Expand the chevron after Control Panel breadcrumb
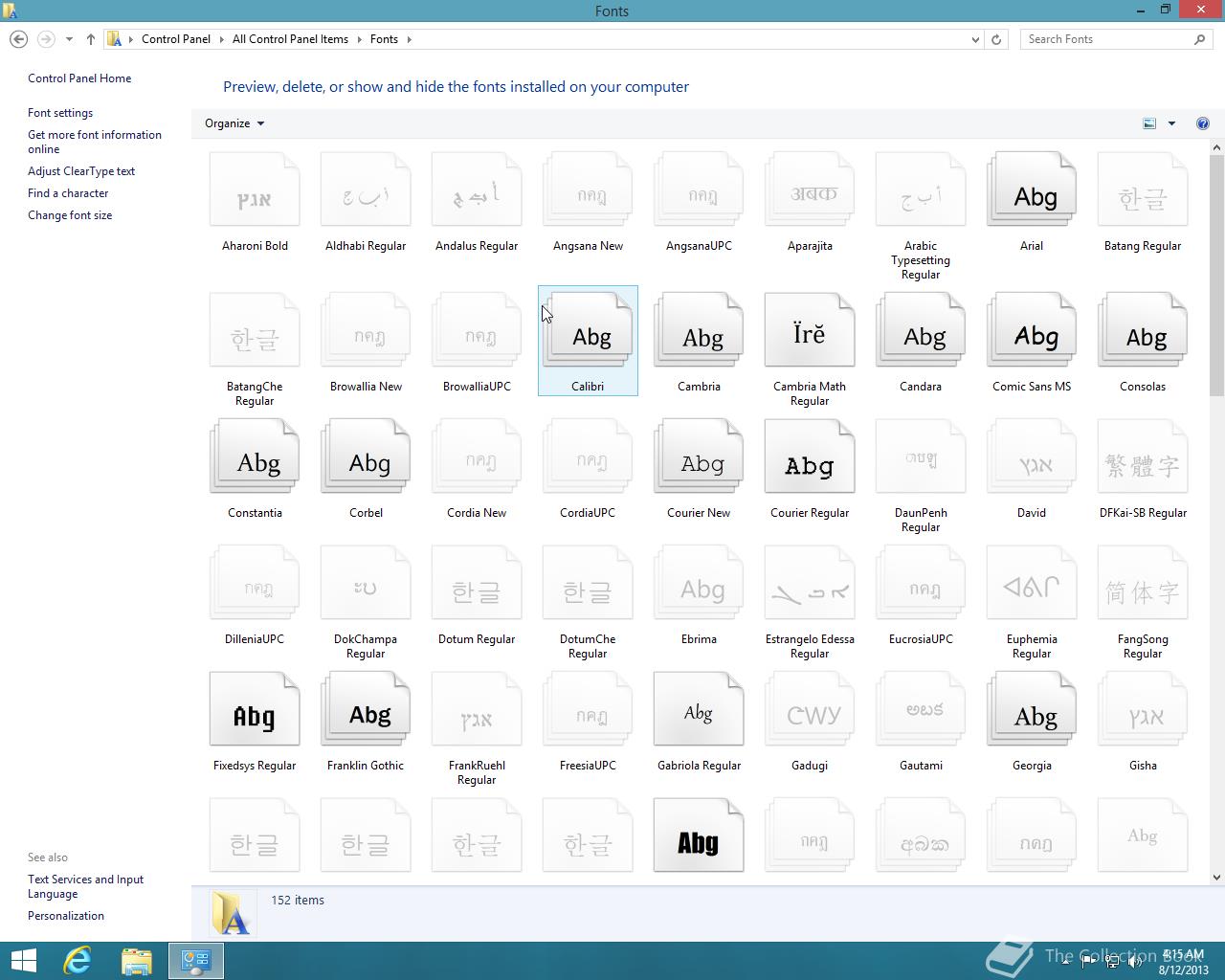The height and width of the screenshot is (980, 1225). (x=222, y=39)
